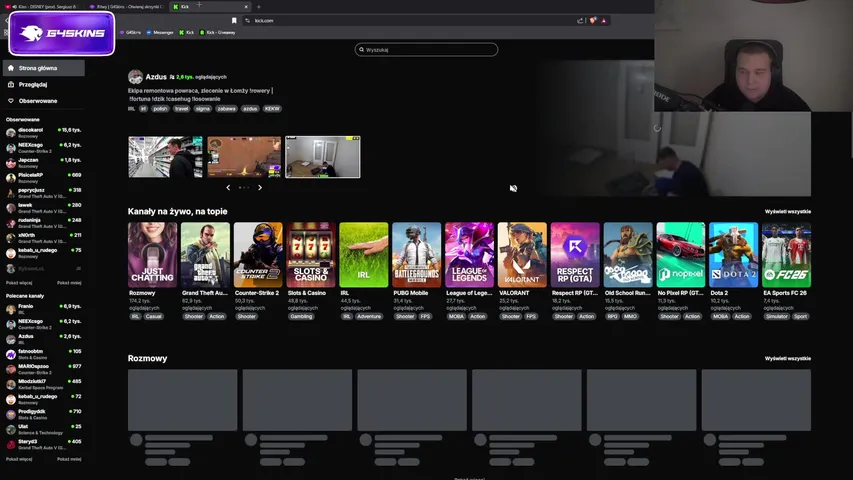This screenshot has width=853, height=480.
Task: Open followed channel paprycjusz
Action: pyautogui.click(x=44, y=193)
